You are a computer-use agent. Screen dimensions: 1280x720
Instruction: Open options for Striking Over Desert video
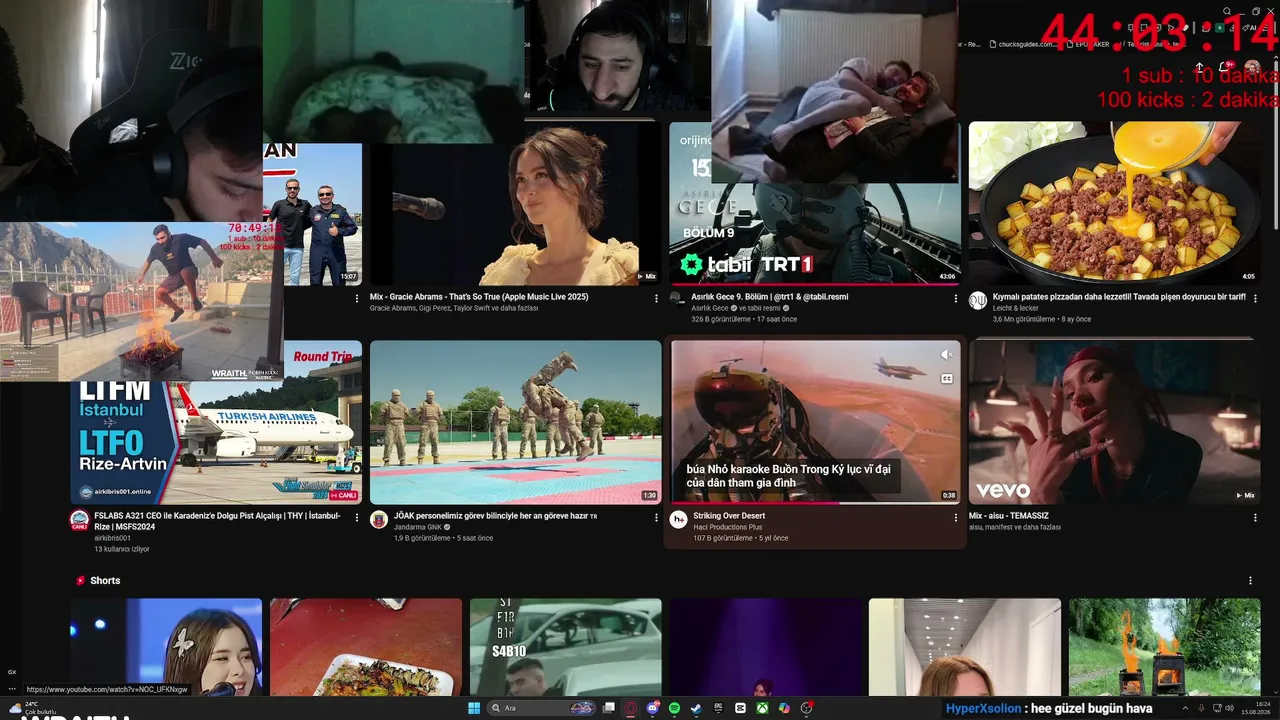955,517
